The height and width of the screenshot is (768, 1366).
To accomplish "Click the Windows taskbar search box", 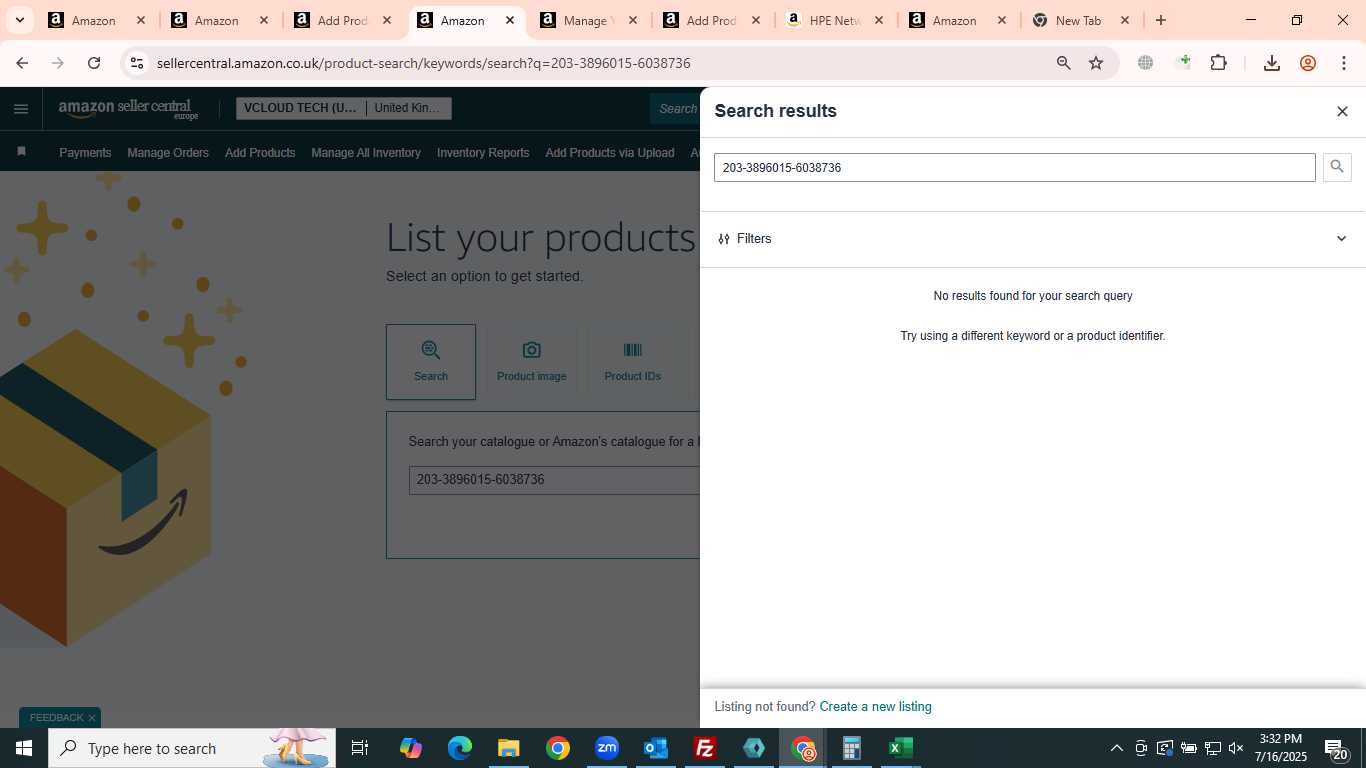I will pos(192,748).
